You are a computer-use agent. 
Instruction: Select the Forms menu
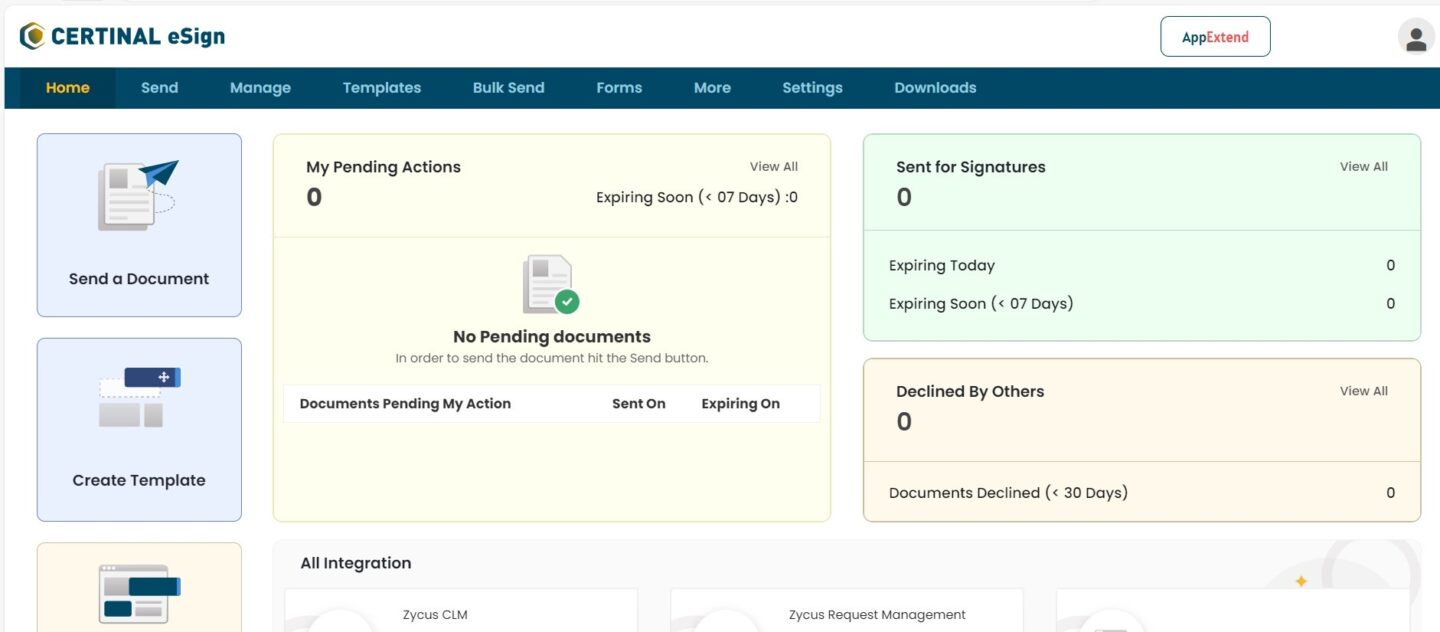[x=619, y=88]
